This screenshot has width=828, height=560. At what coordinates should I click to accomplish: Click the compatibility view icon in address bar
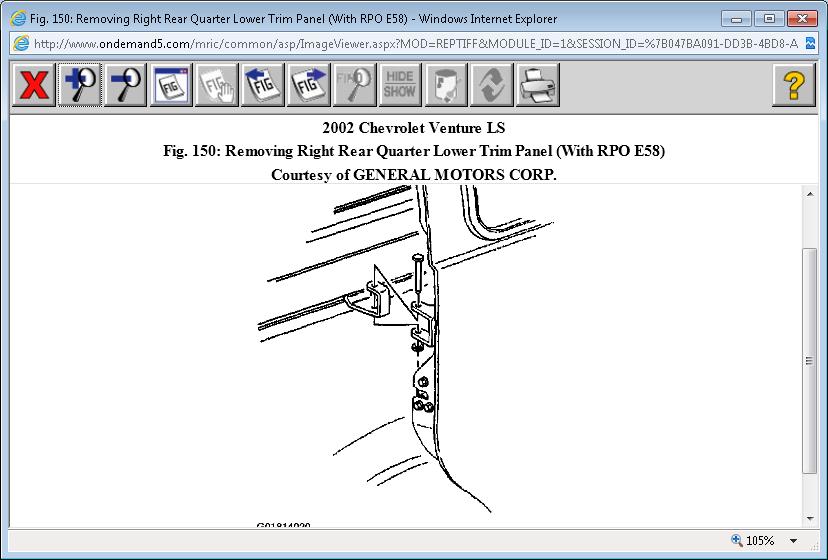[811, 44]
